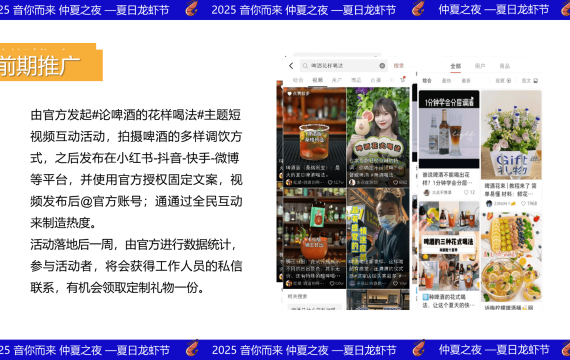Switch to the 用户 tab at the top right
The image size is (570, 360).
(x=480, y=66)
